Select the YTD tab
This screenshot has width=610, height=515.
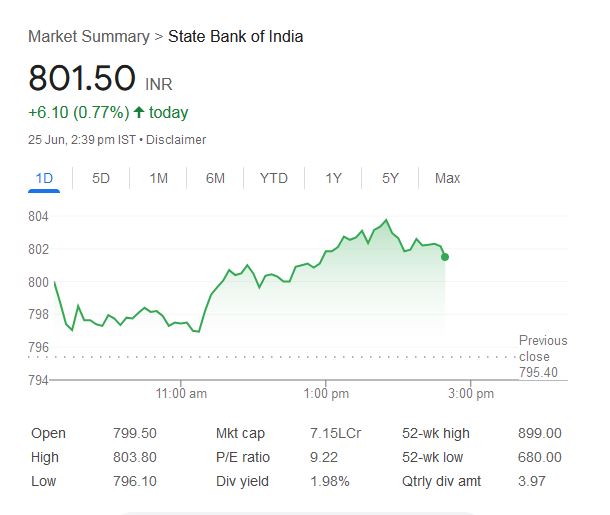coord(273,178)
